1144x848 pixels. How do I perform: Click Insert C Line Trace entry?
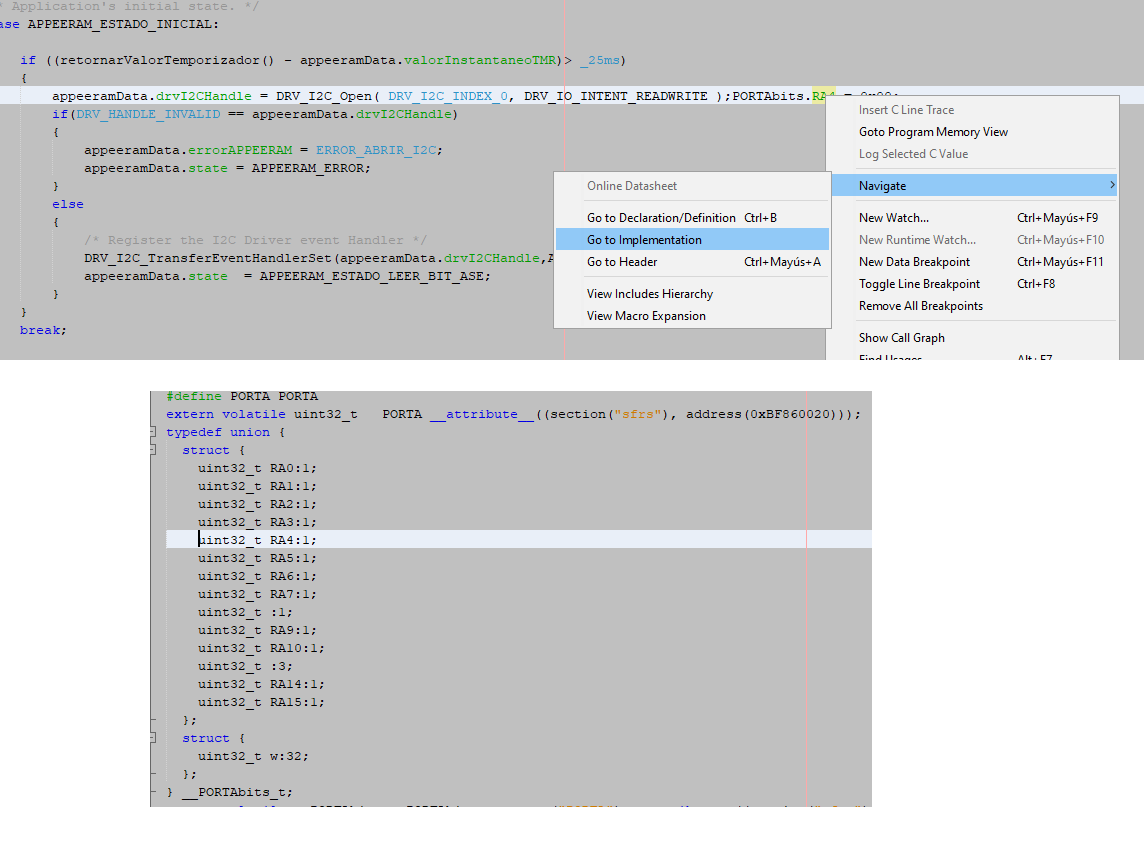pyautogui.click(x=973, y=109)
